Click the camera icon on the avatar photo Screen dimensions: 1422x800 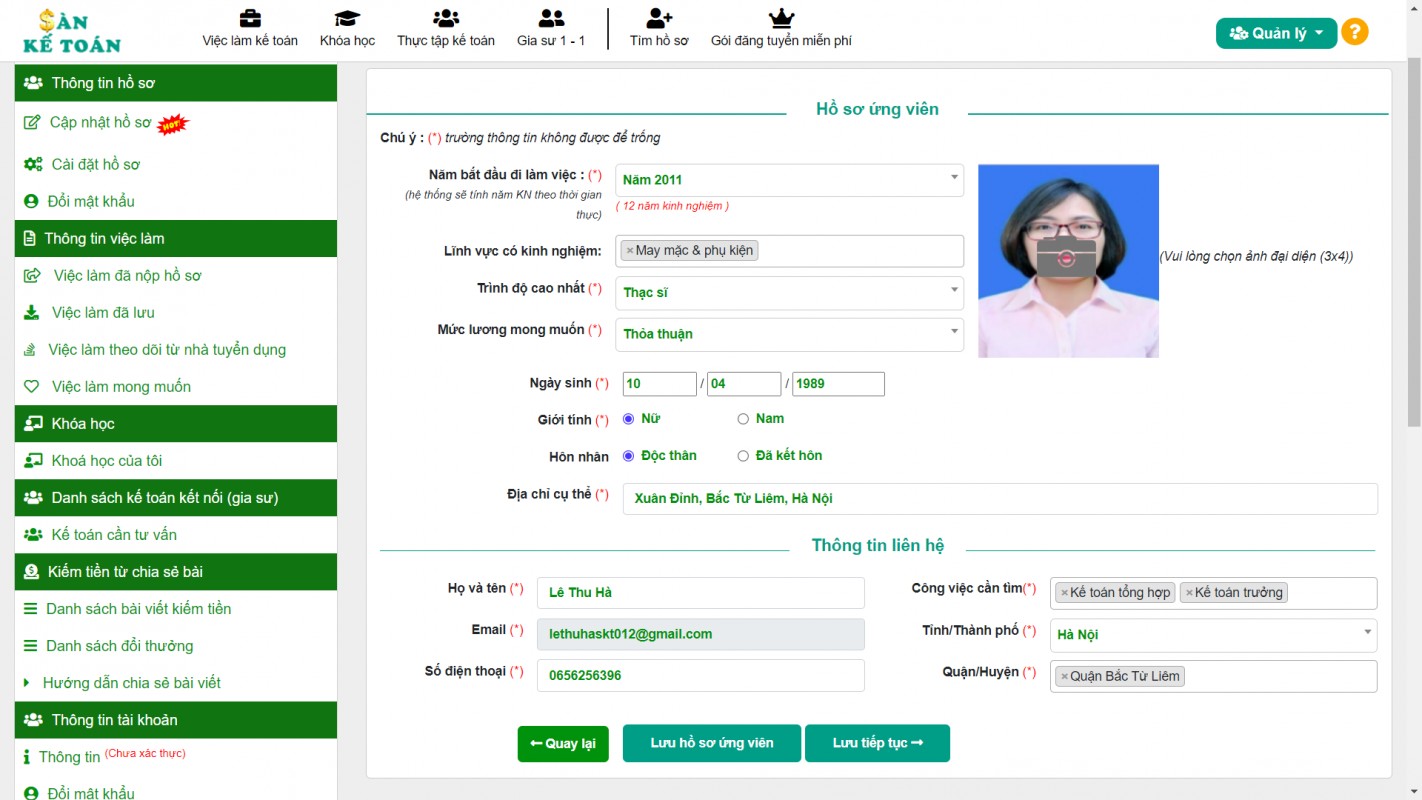(x=1066, y=258)
